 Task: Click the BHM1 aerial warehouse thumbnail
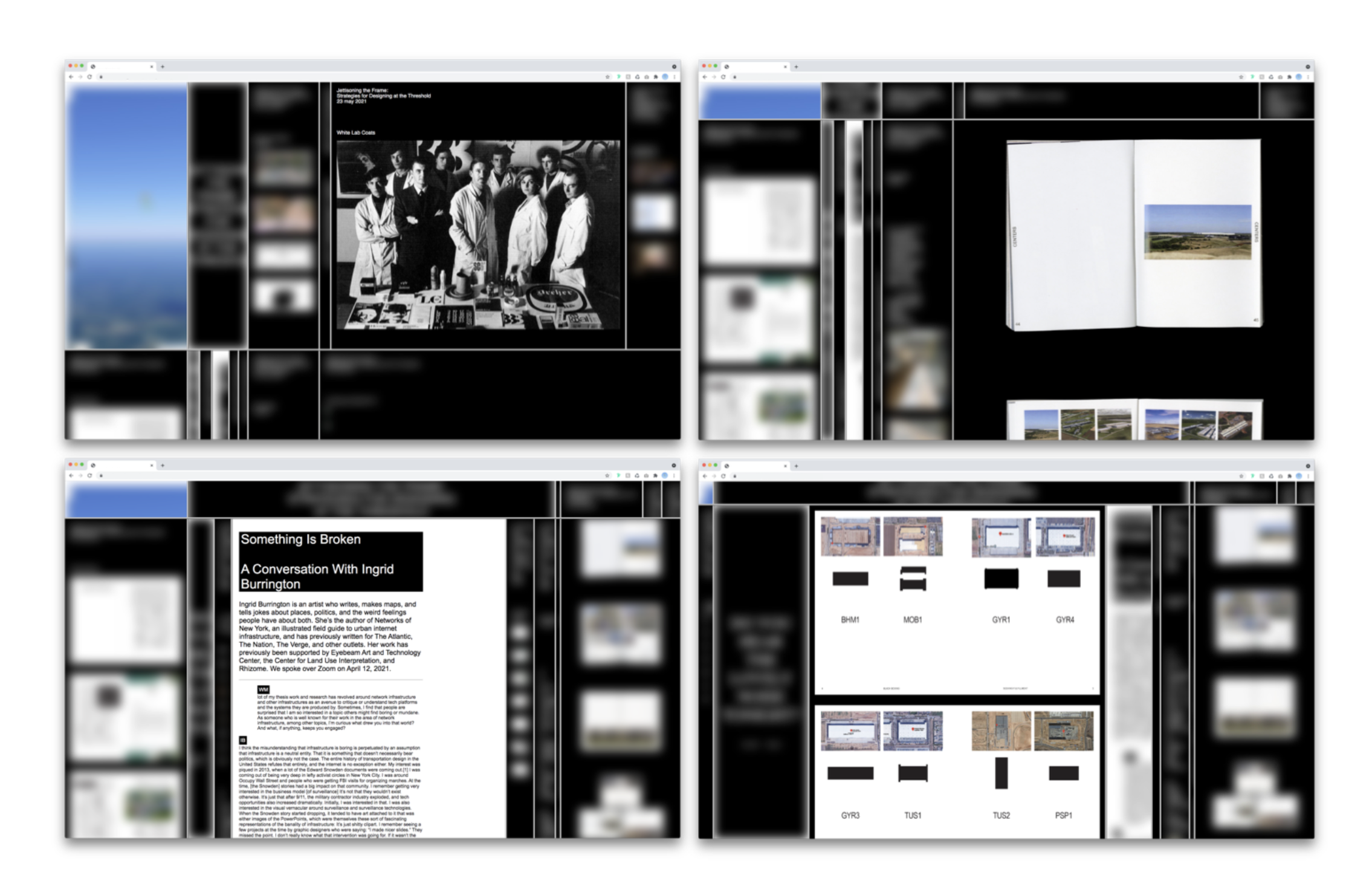(x=850, y=536)
